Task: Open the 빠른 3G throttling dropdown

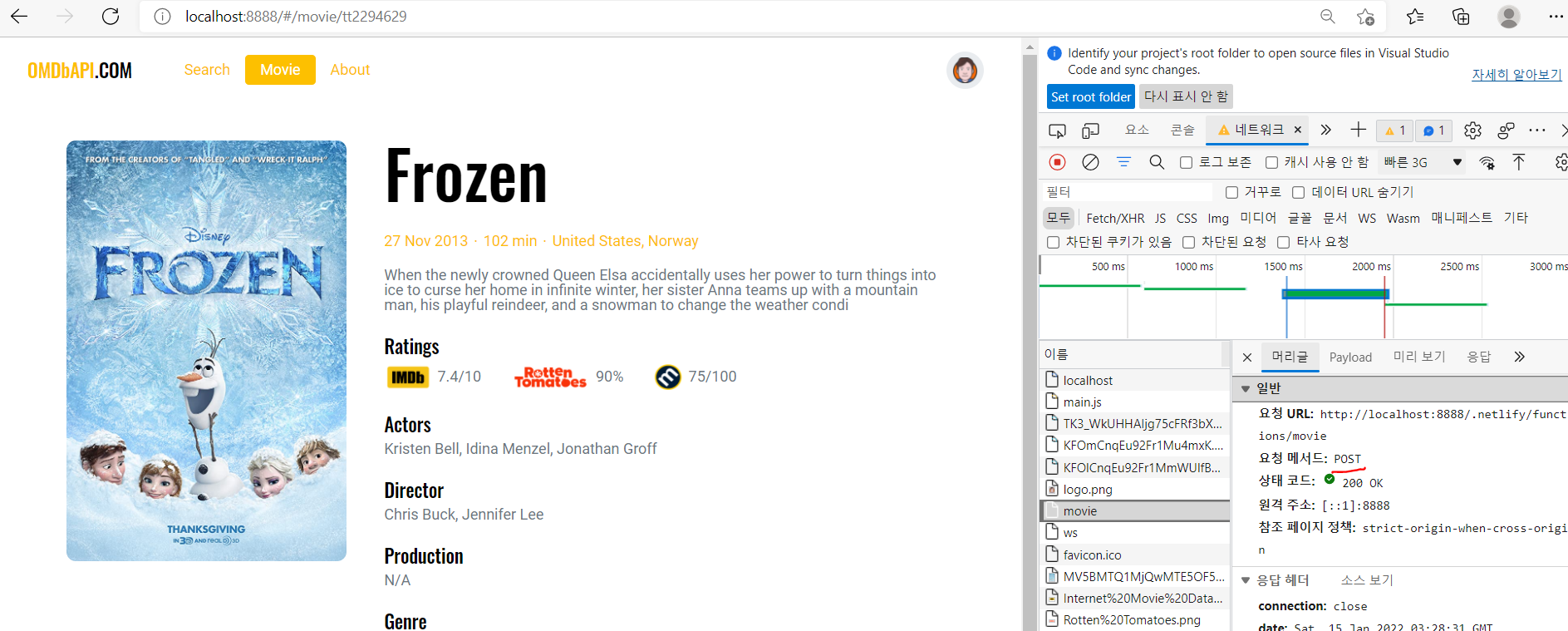Action: coord(1422,162)
